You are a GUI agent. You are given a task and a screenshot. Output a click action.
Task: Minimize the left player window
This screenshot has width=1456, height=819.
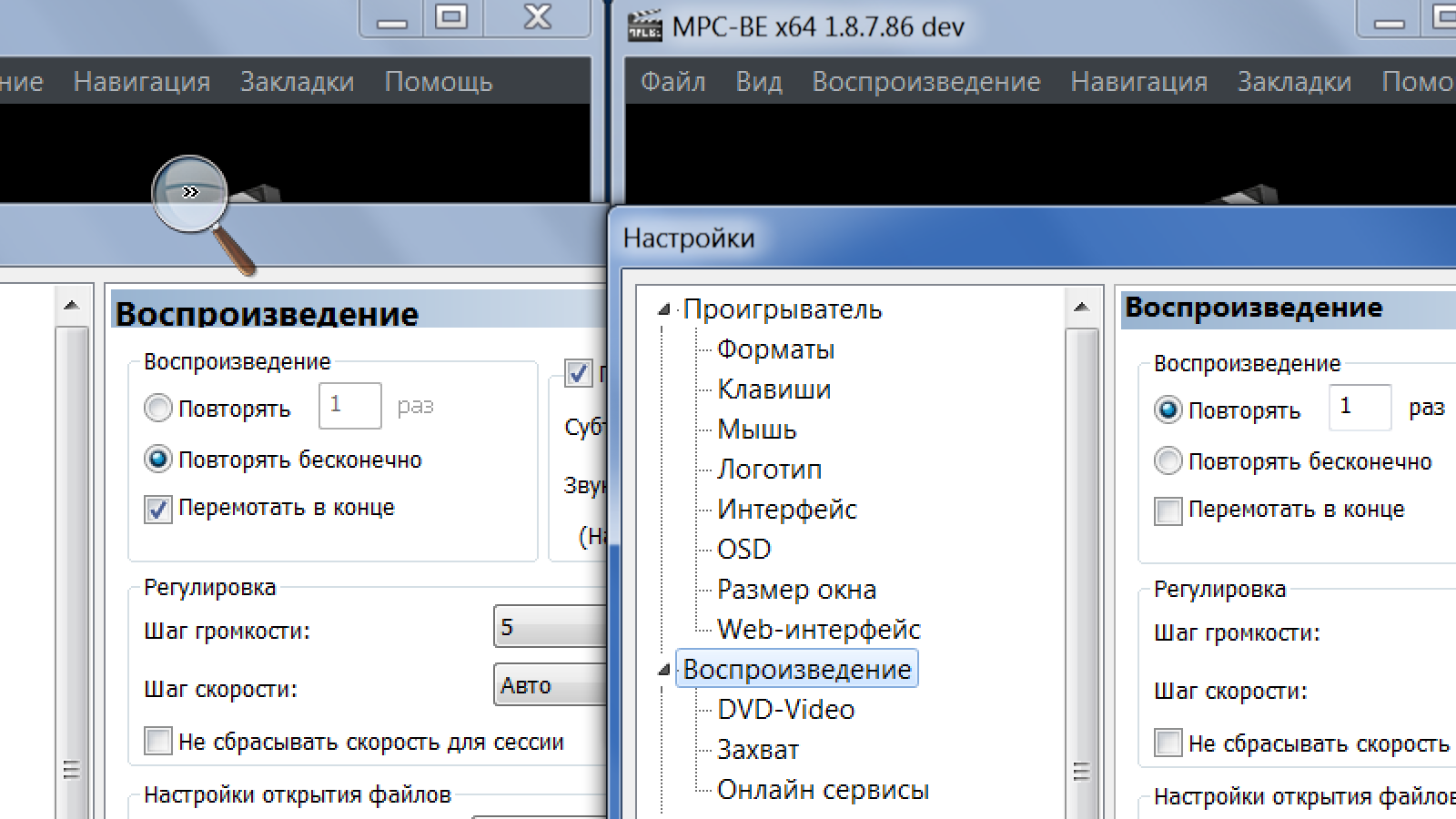click(392, 19)
